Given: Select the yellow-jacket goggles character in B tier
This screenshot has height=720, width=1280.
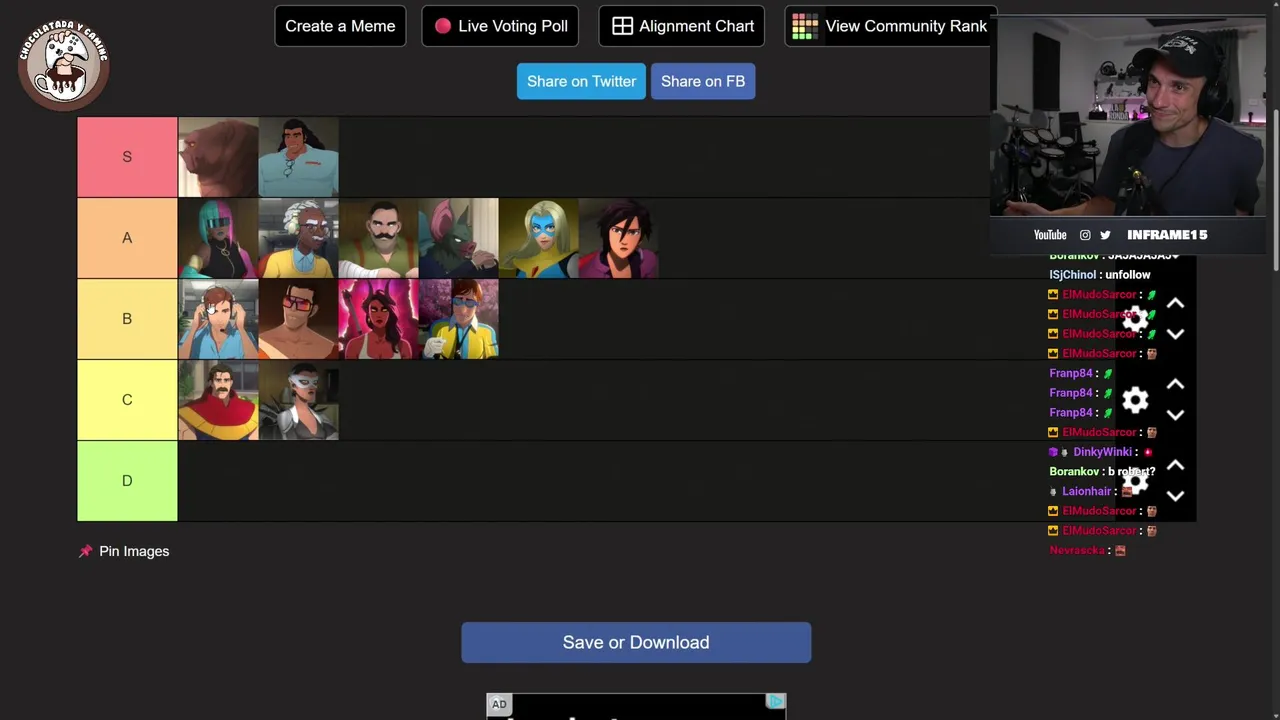Looking at the screenshot, I should [458, 319].
